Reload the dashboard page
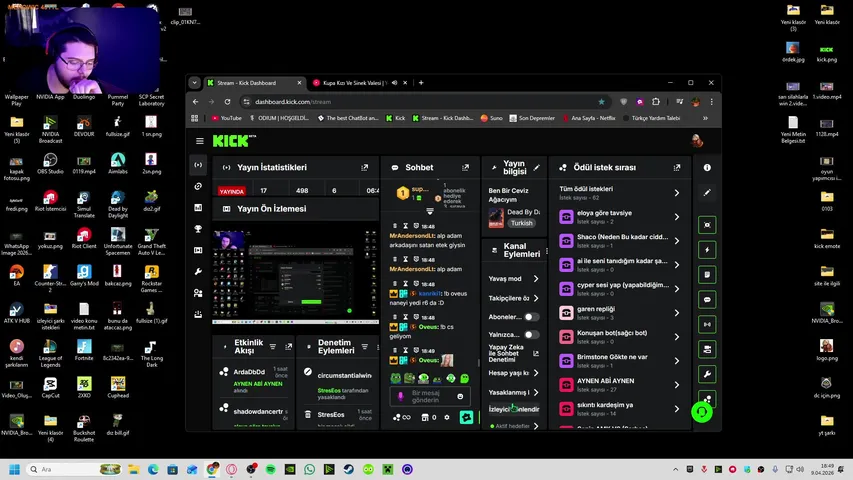853x480 pixels. tap(227, 102)
